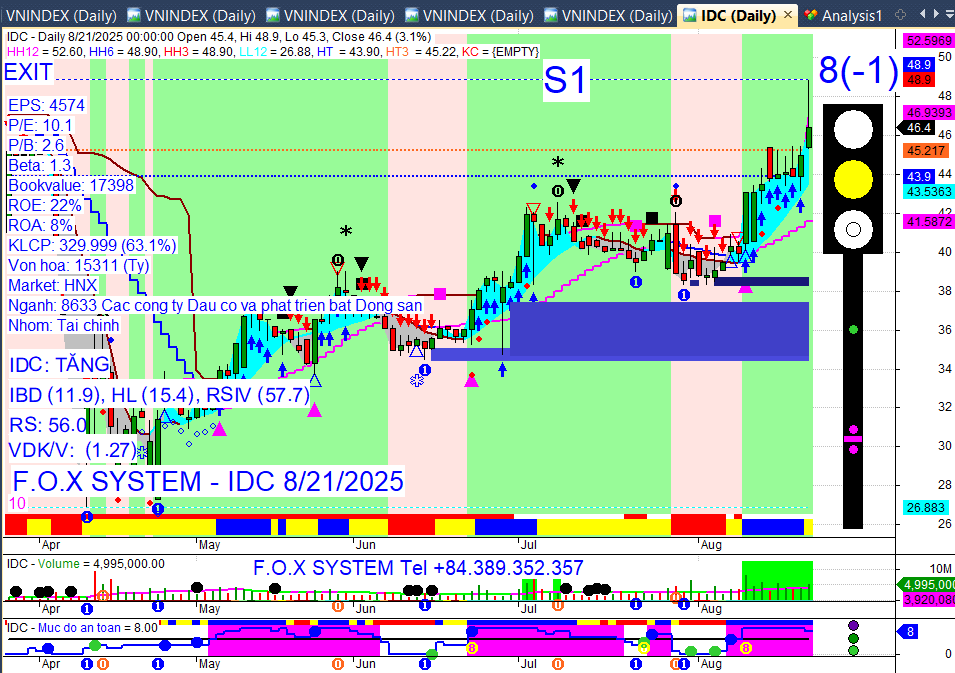Click the IDC: TĂNG trend text
This screenshot has height=673, width=955.
point(59,365)
